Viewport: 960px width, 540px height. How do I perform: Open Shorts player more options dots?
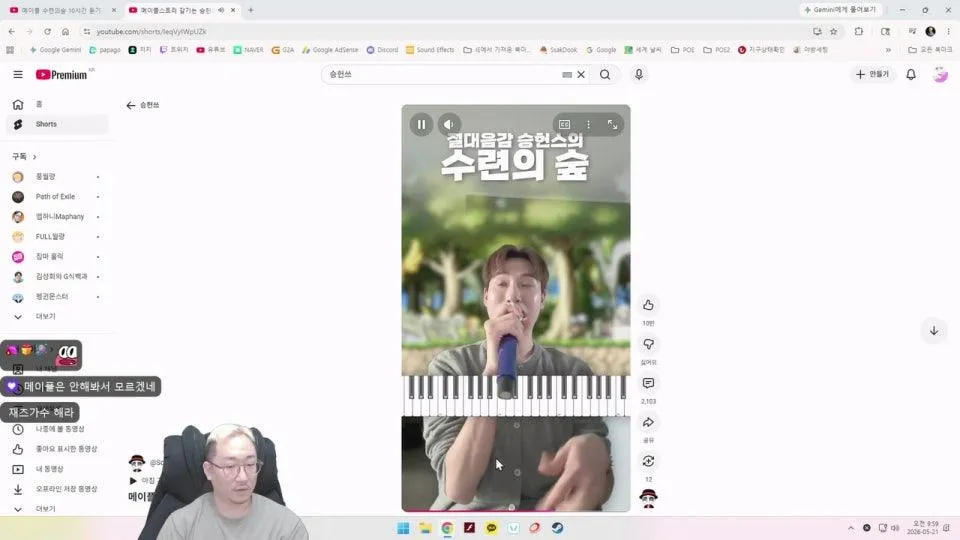click(588, 124)
